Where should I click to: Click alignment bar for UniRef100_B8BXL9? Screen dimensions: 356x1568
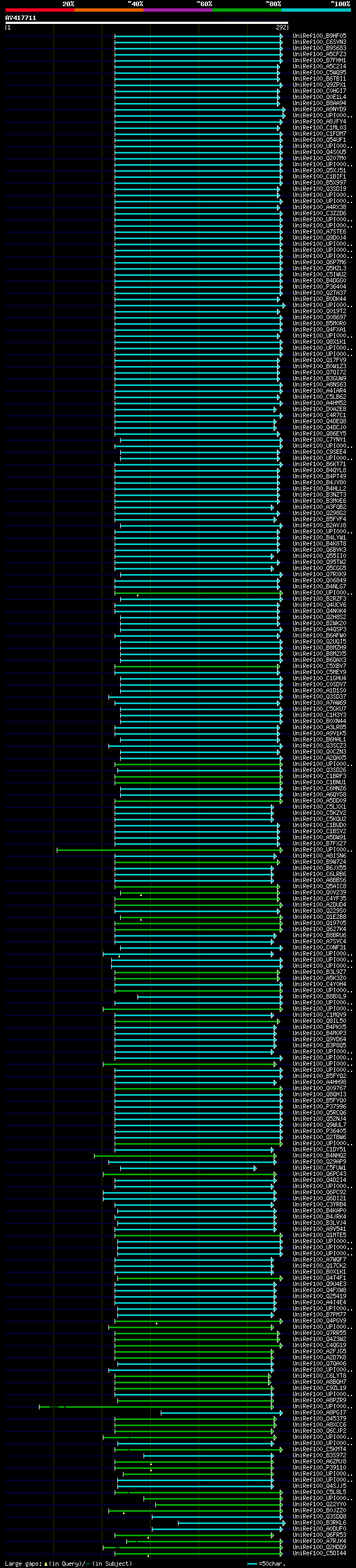pos(210,997)
